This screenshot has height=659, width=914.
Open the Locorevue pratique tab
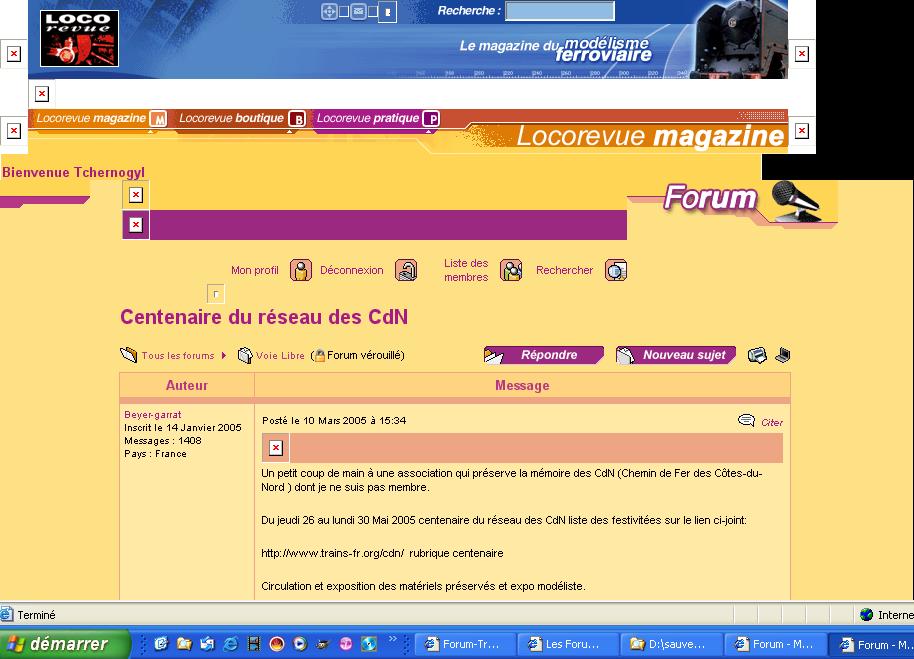click(368, 118)
